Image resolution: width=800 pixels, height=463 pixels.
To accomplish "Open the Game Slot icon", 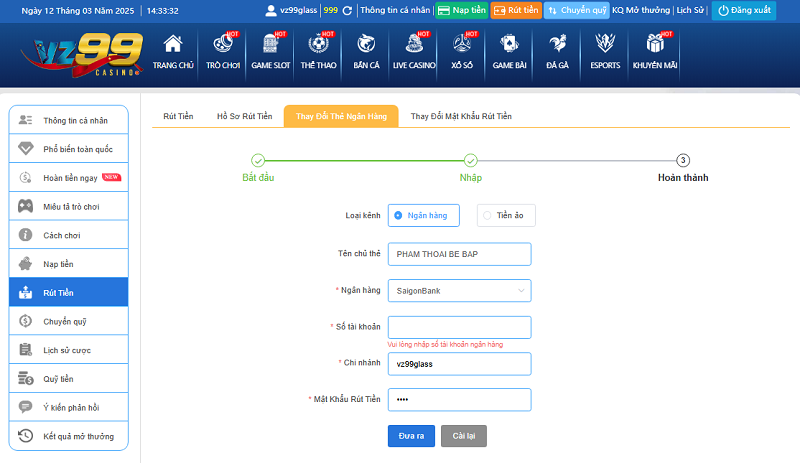I will [270, 45].
